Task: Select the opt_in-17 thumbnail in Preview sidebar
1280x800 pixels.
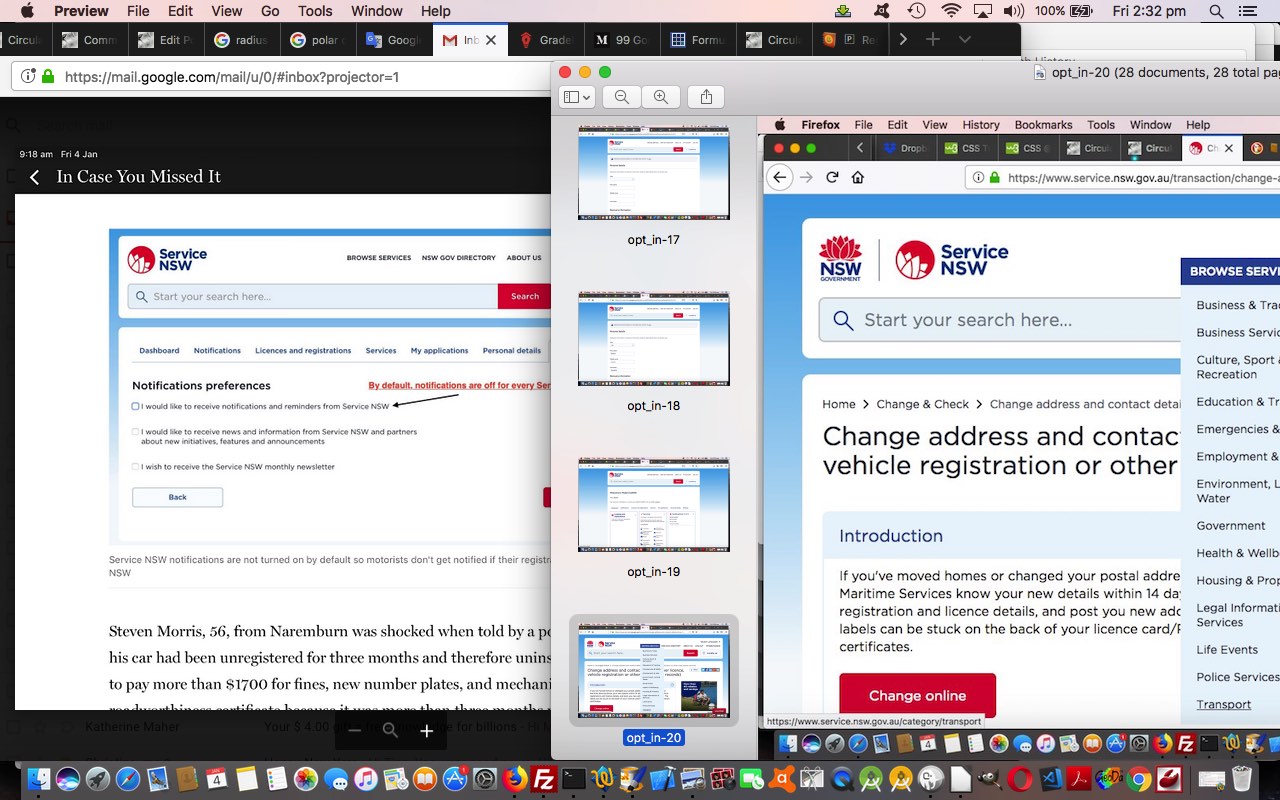Action: tap(654, 173)
